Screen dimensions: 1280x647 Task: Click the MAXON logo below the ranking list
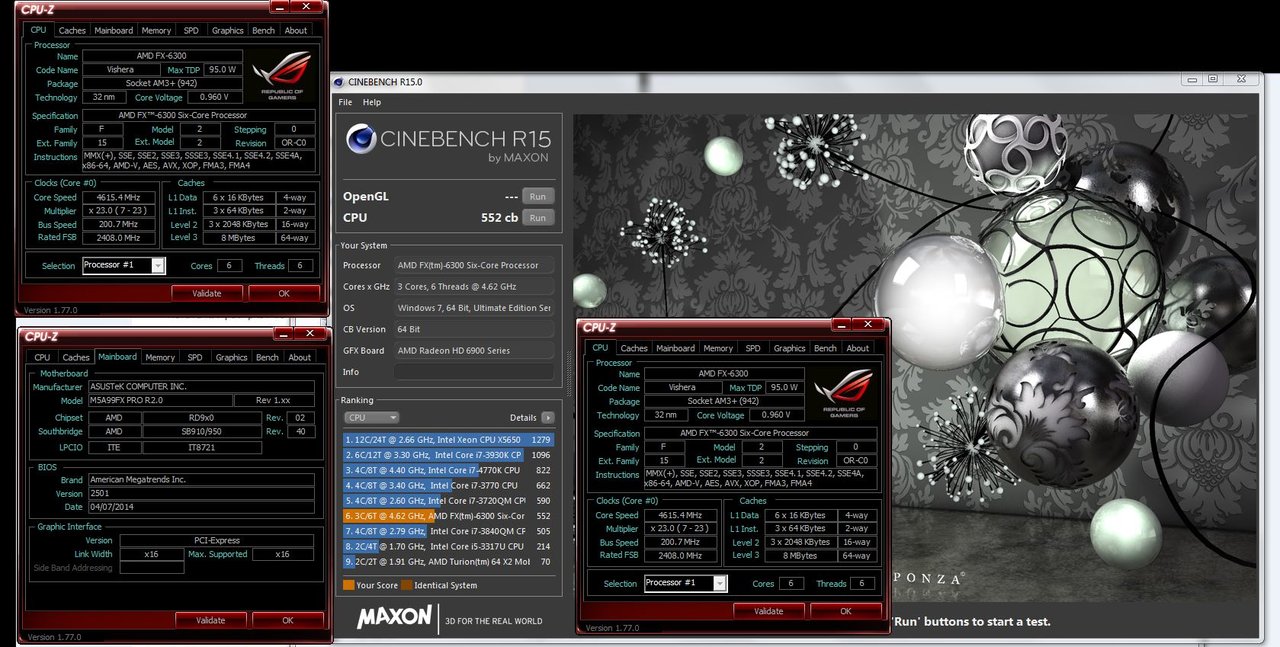(x=394, y=618)
